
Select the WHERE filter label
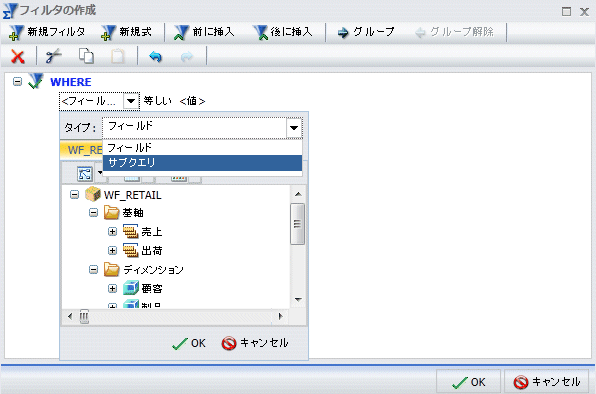(x=71, y=82)
